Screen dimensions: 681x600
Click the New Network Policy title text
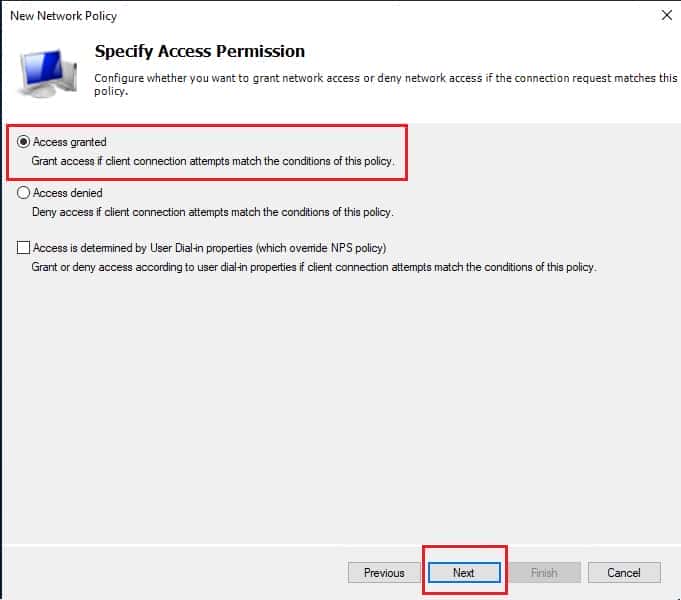[x=63, y=16]
